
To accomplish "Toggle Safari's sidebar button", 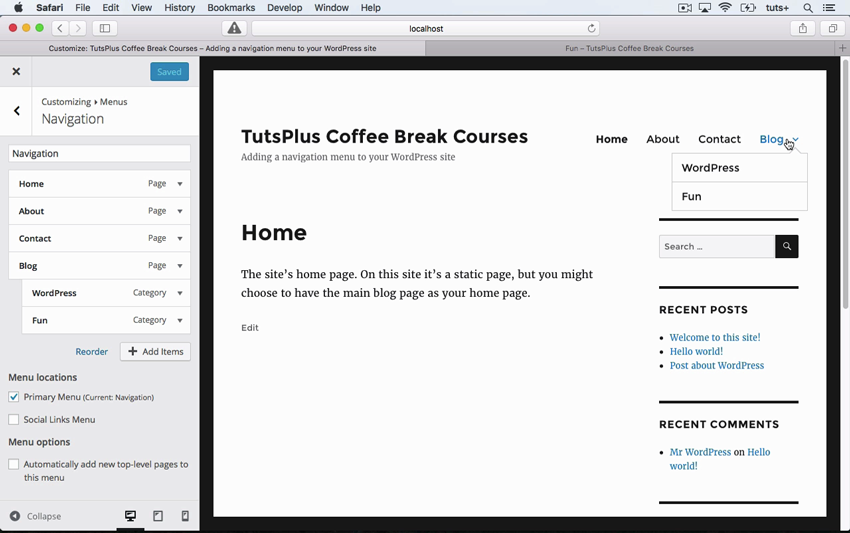I will click(x=105, y=28).
